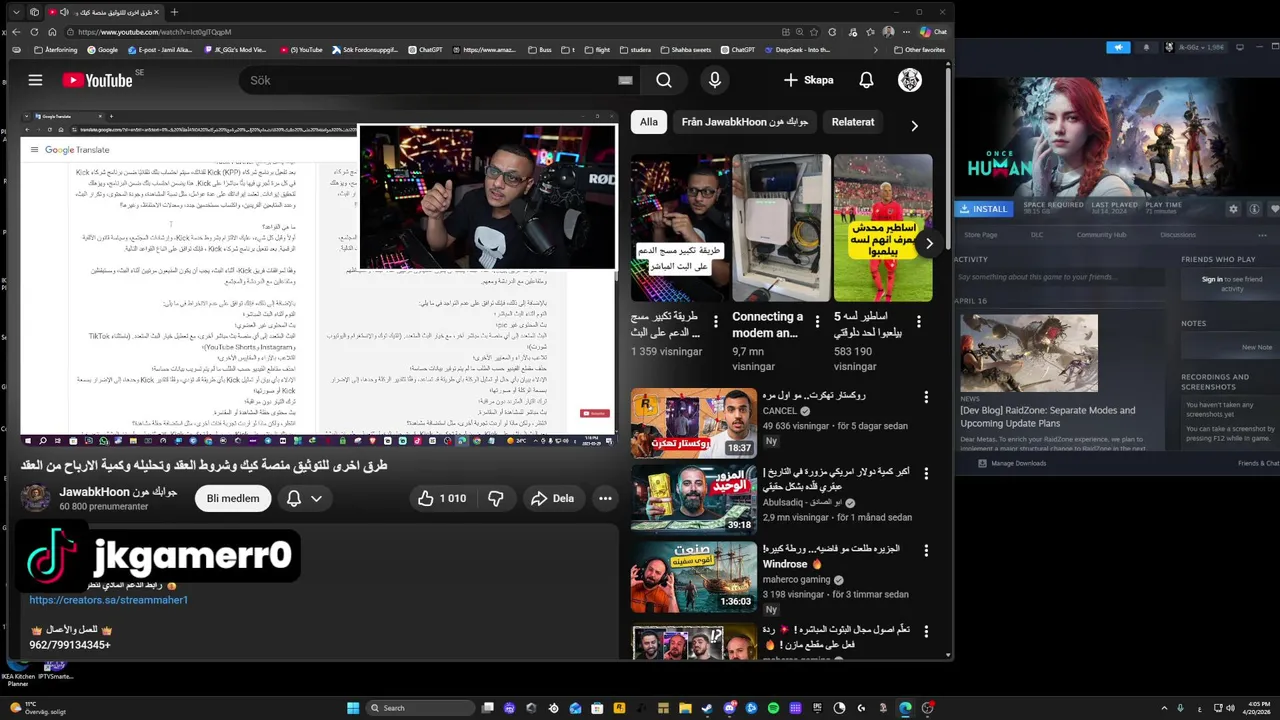Dislike the video with the thumbs-down button
The width and height of the screenshot is (1280, 720).
496,498
